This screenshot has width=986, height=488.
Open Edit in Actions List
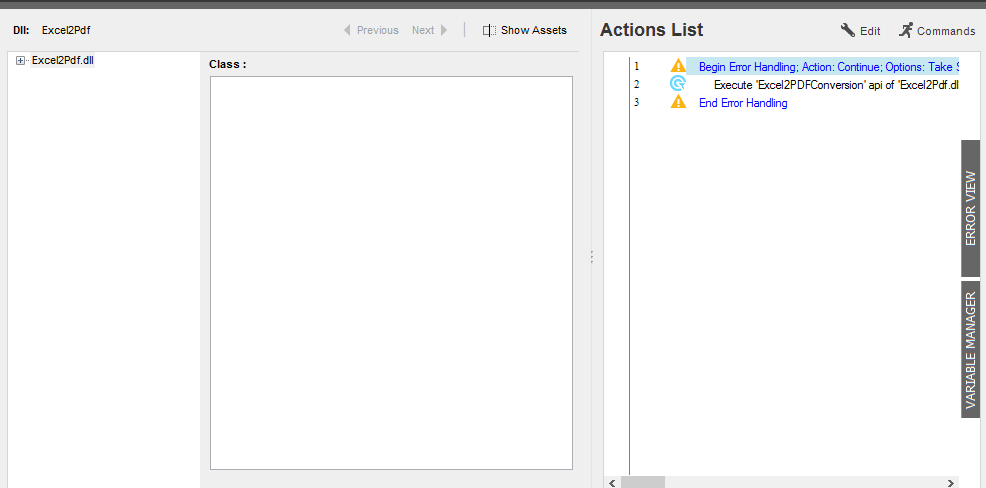(861, 31)
